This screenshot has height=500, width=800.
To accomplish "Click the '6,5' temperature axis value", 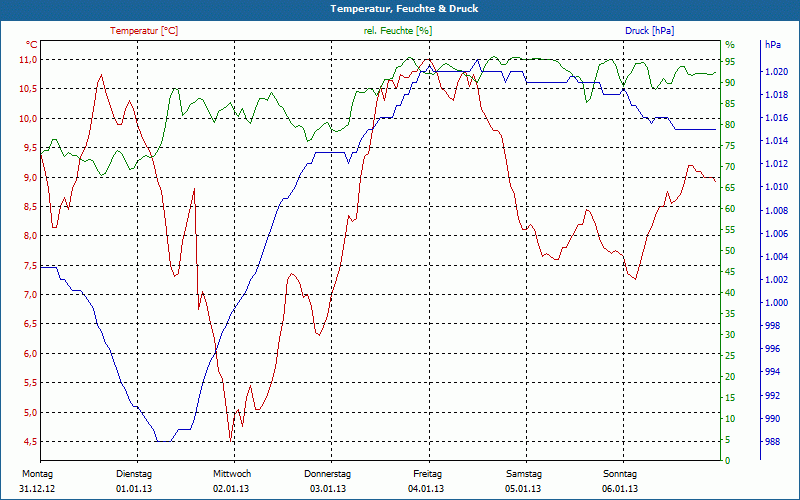I will pyautogui.click(x=30, y=324).
